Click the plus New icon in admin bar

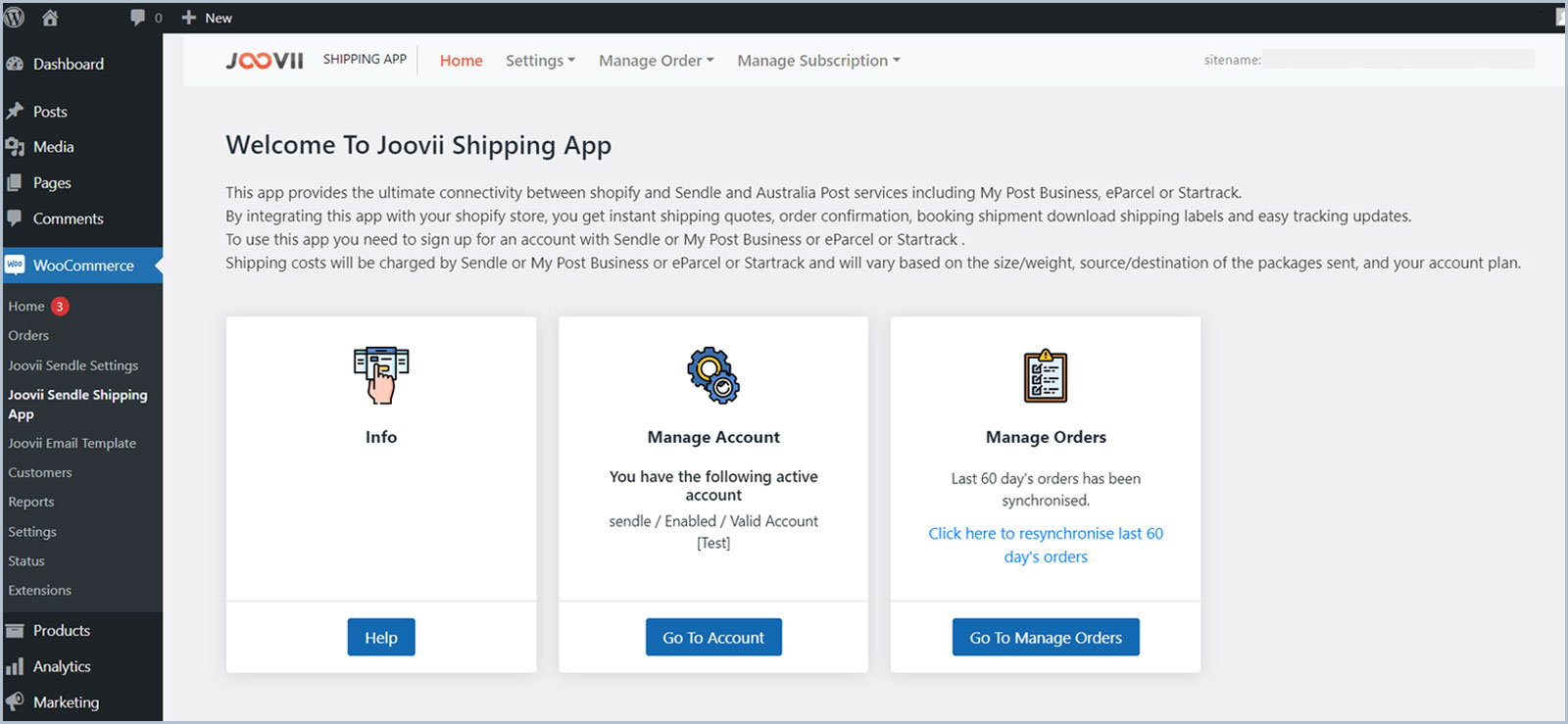pyautogui.click(x=189, y=18)
